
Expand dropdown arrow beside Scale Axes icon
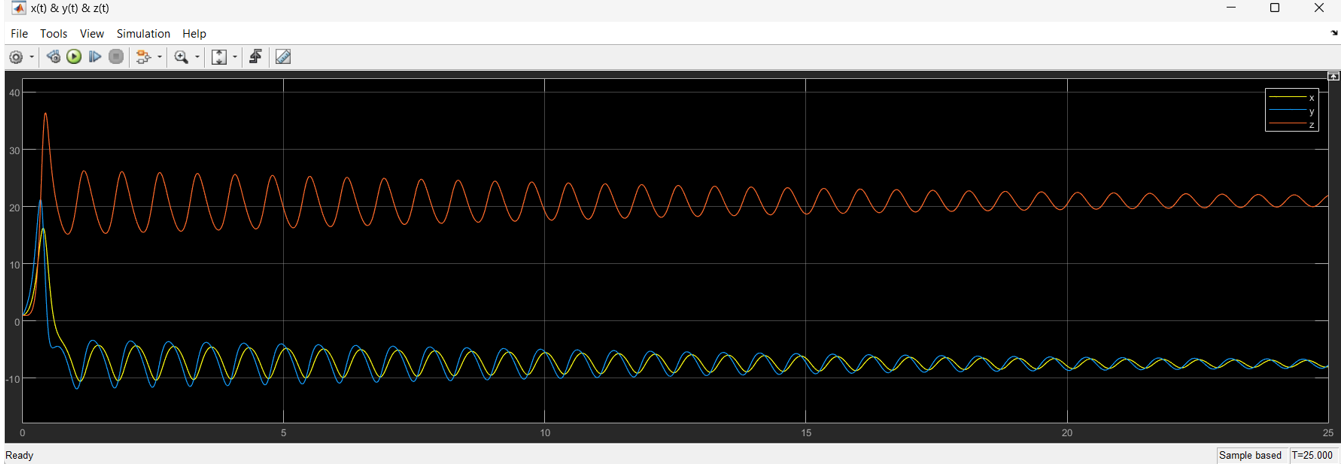(235, 58)
